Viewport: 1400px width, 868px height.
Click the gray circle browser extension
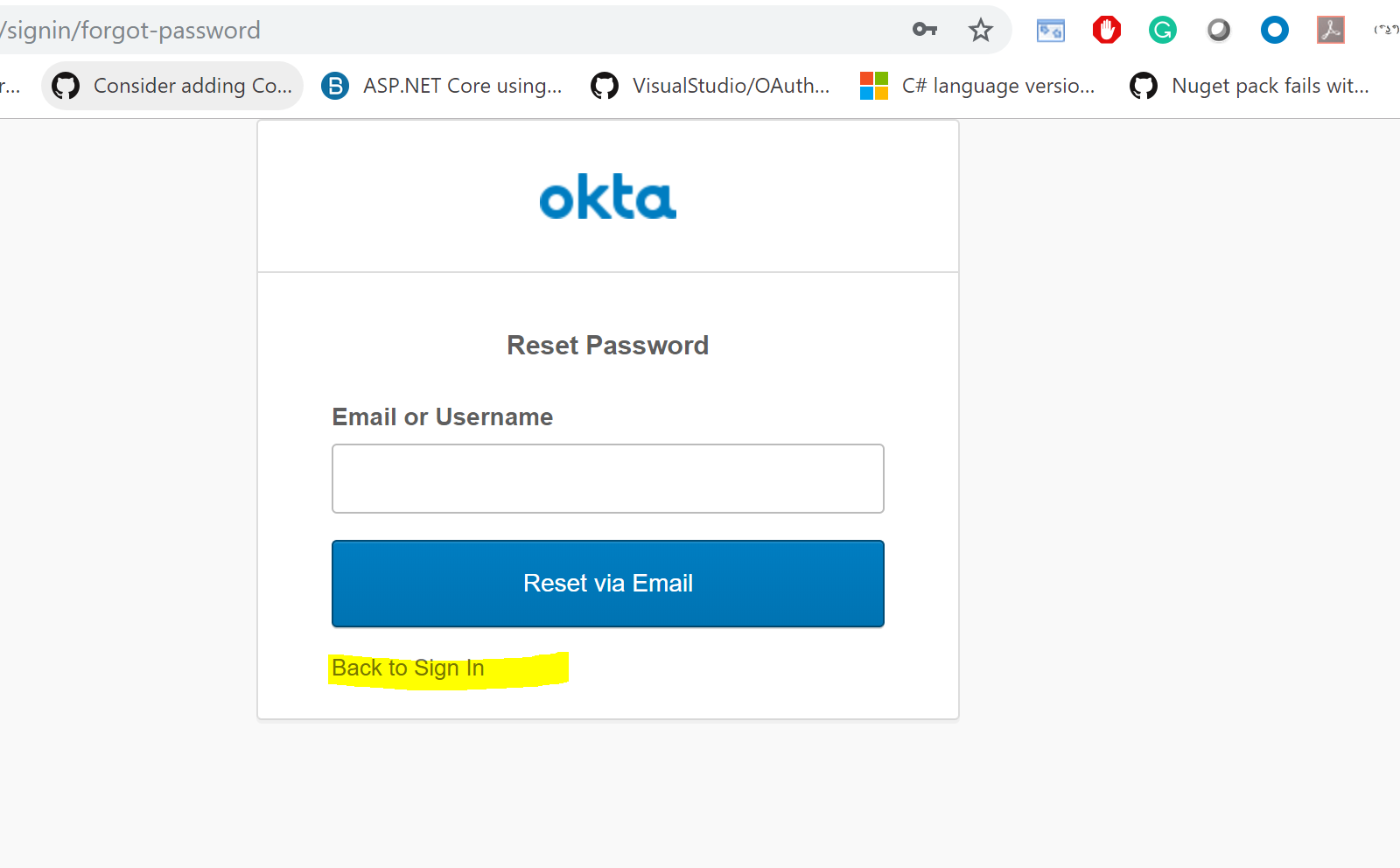(1218, 29)
